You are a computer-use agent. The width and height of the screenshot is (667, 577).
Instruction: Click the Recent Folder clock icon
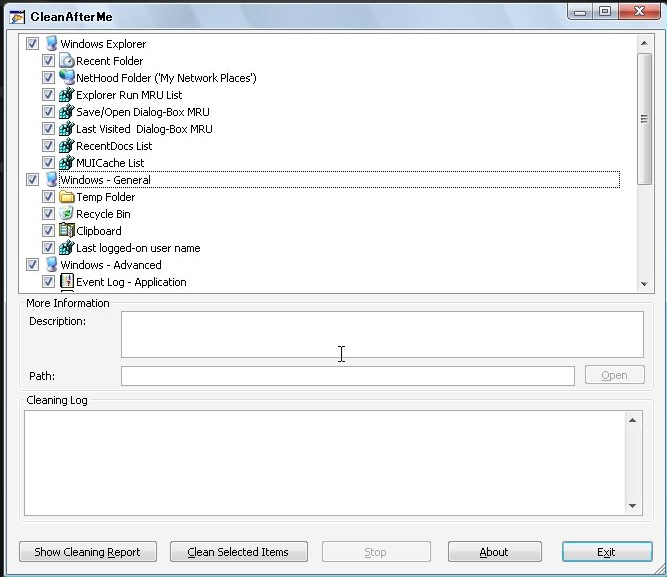click(67, 60)
